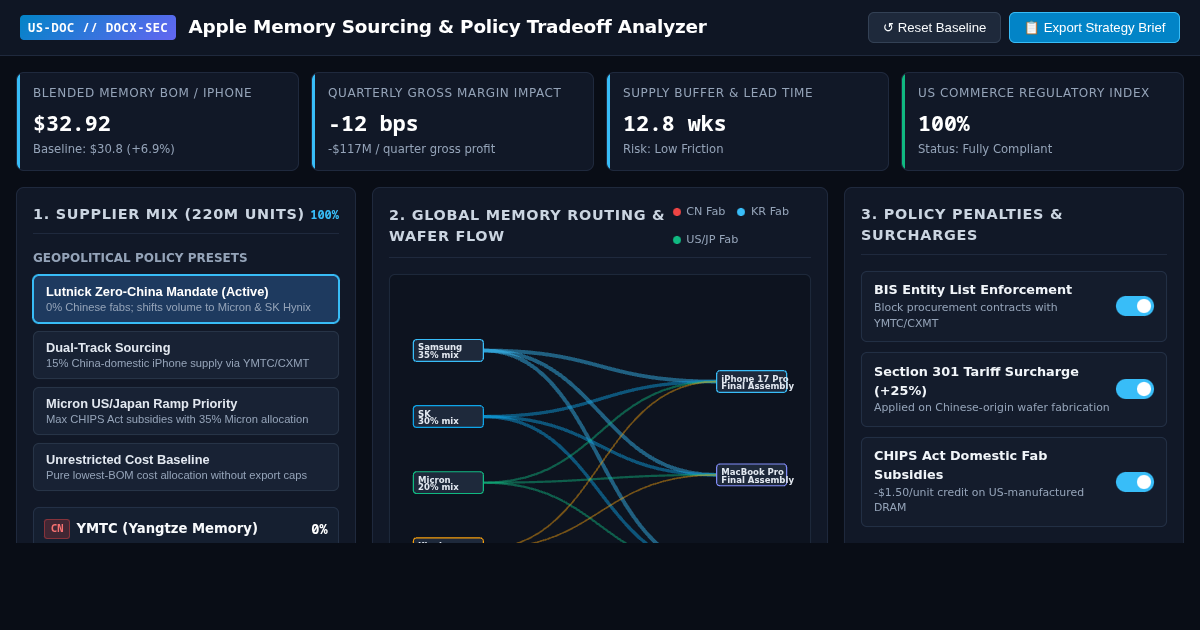Select the SK 30% mix node
This screenshot has width=1200, height=630.
pyautogui.click(x=448, y=416)
